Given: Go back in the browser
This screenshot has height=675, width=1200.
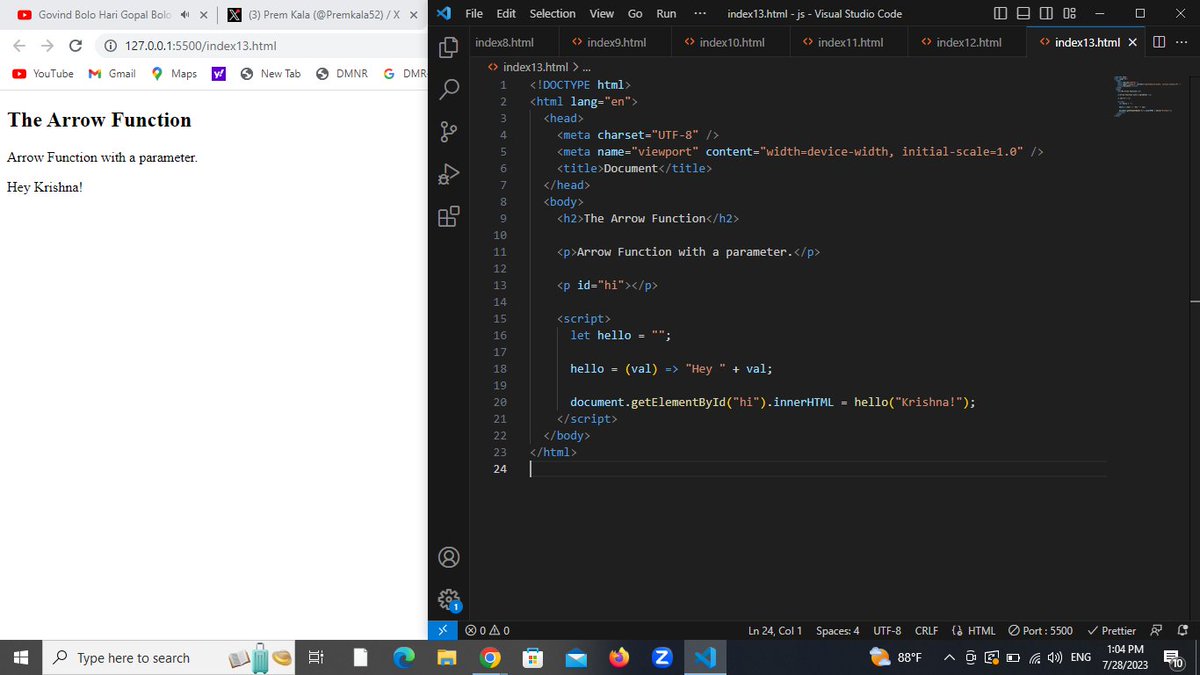Looking at the screenshot, I should tap(20, 46).
